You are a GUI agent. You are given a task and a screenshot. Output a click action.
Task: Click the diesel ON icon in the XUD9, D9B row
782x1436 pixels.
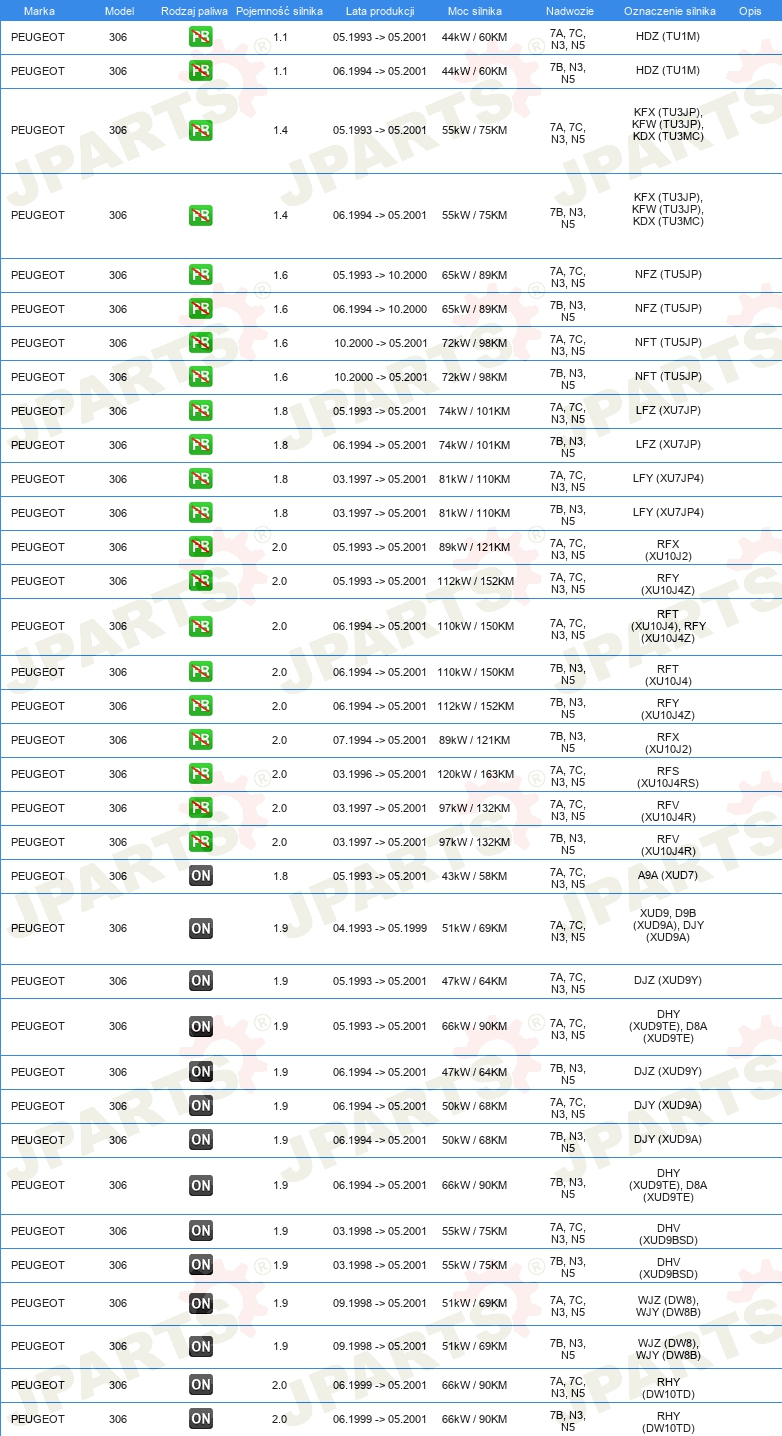pos(201,928)
